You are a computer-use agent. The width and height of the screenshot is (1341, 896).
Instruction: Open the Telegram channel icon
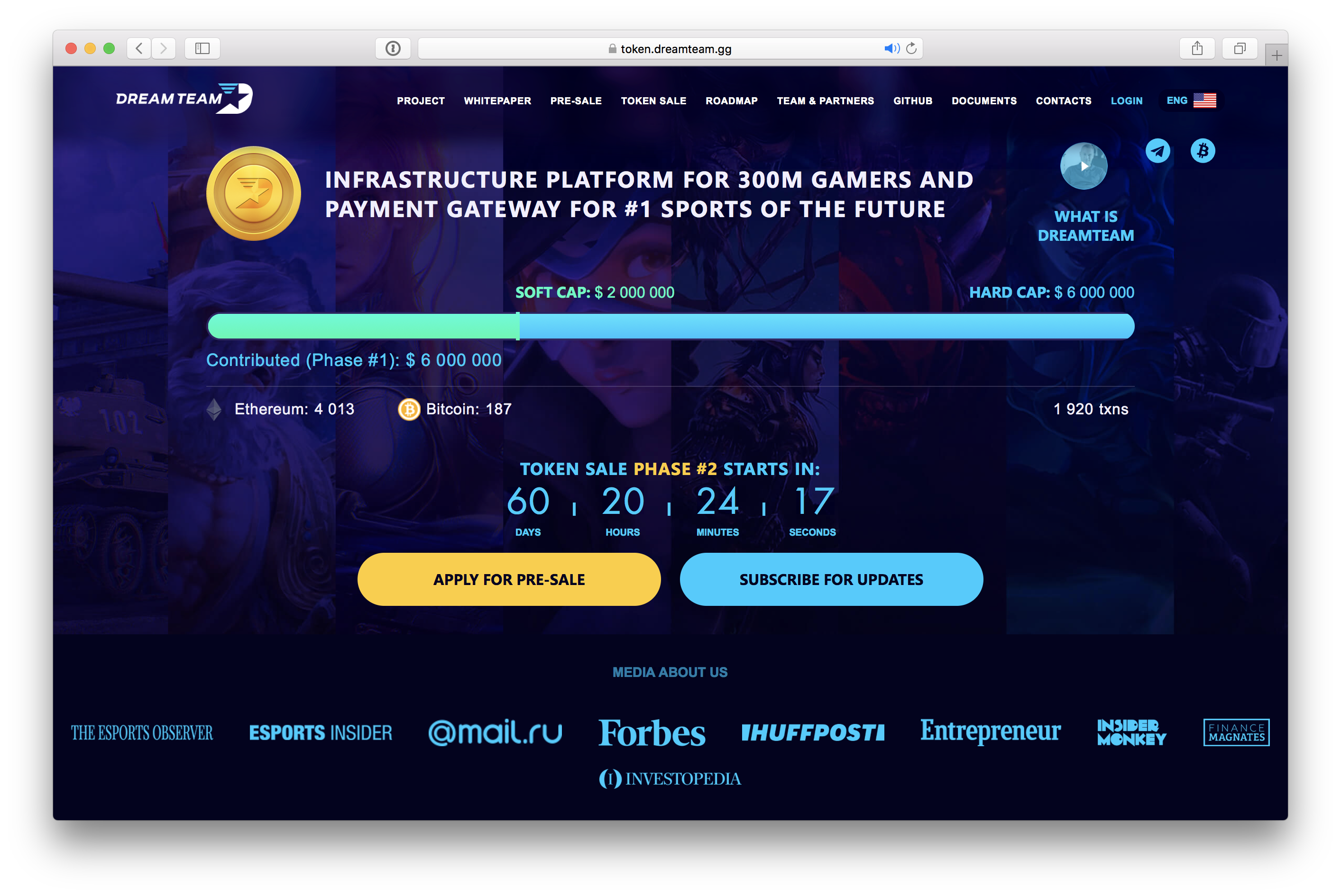click(1157, 151)
